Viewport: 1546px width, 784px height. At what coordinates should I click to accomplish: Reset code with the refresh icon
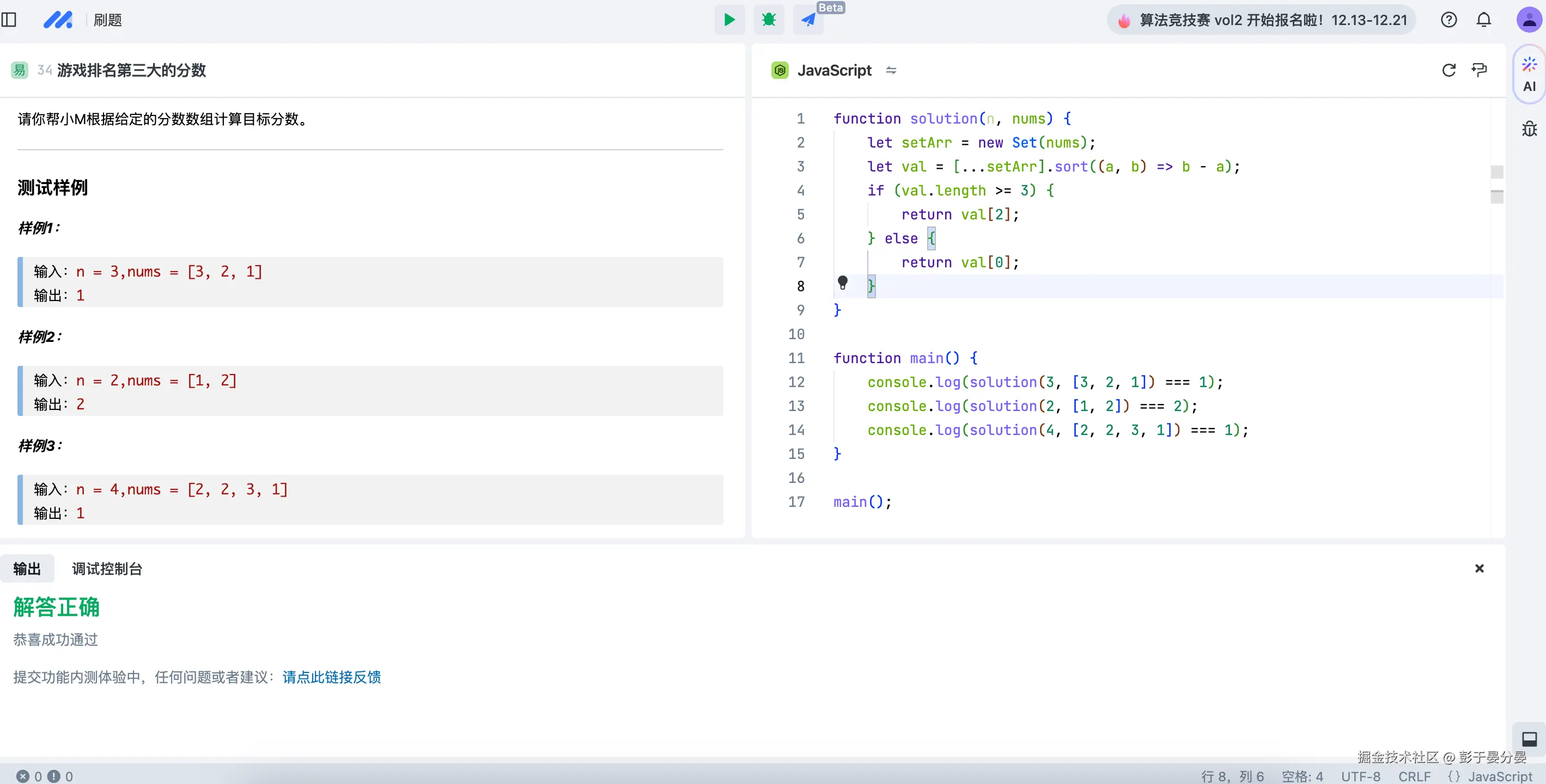point(1448,70)
